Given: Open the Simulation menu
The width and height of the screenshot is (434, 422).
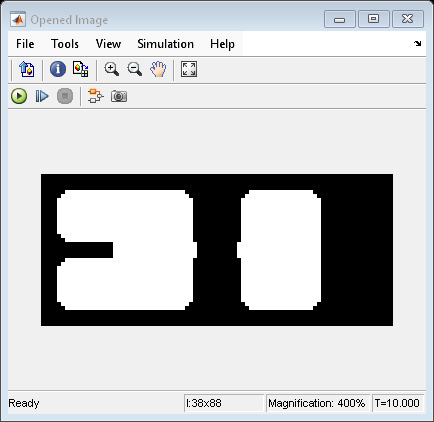Looking at the screenshot, I should [166, 44].
